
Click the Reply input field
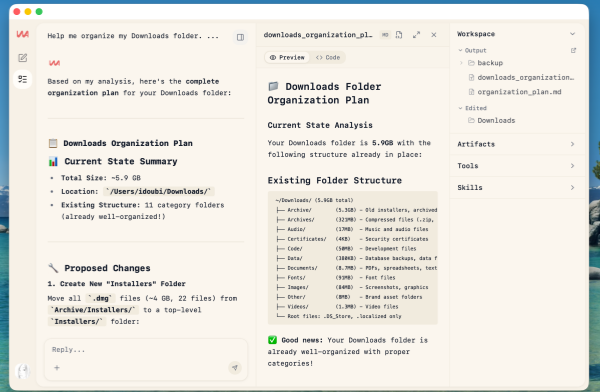(145, 350)
